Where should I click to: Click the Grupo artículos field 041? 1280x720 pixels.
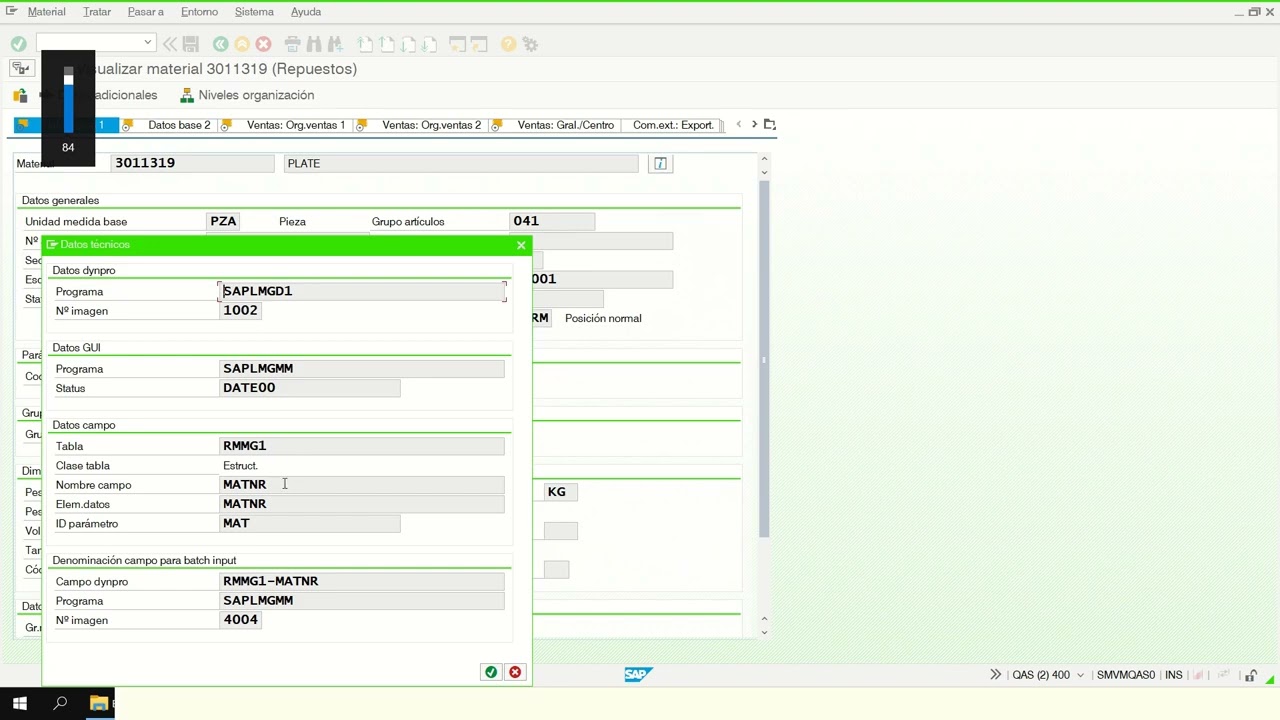pos(552,221)
